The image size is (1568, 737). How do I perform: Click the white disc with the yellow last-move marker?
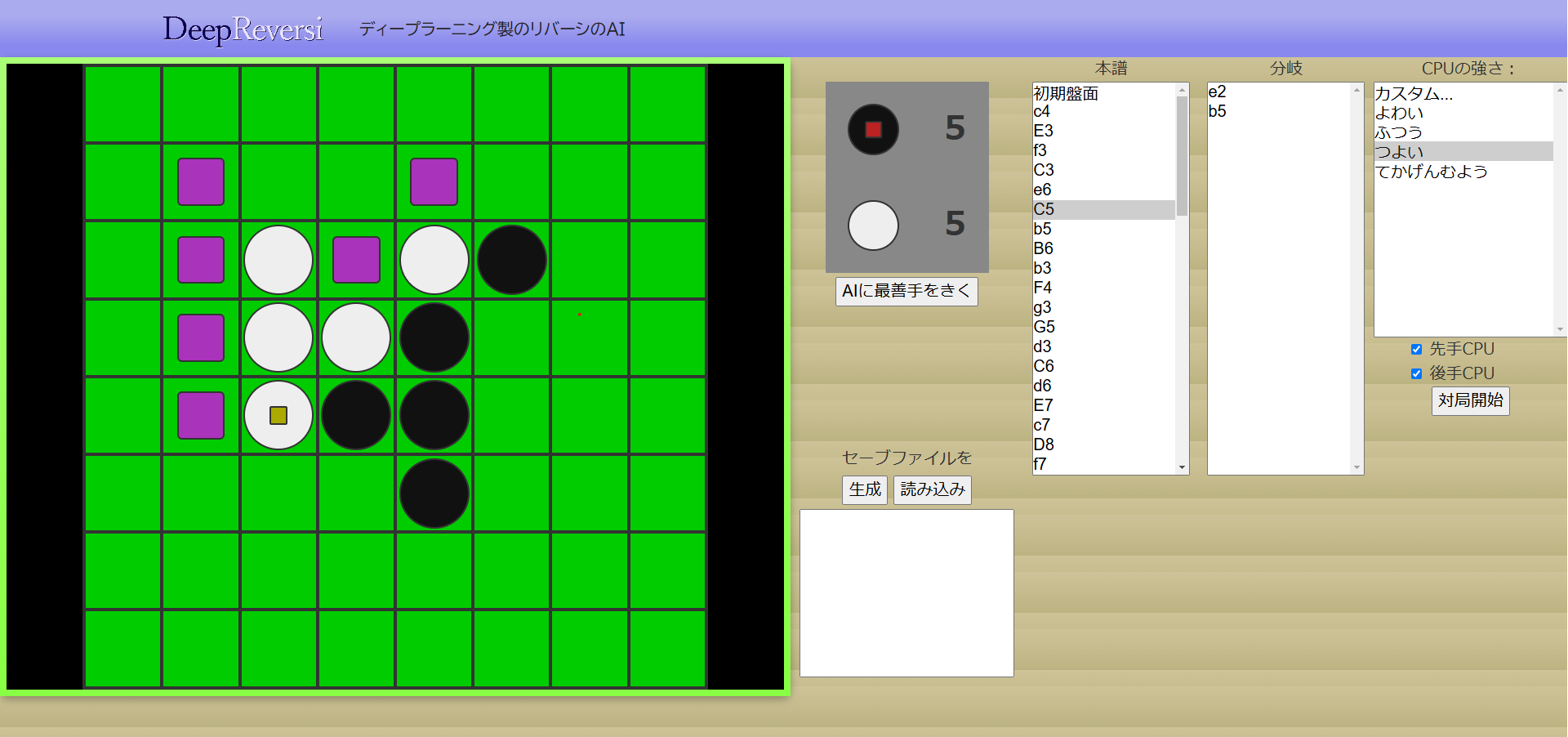coord(278,415)
